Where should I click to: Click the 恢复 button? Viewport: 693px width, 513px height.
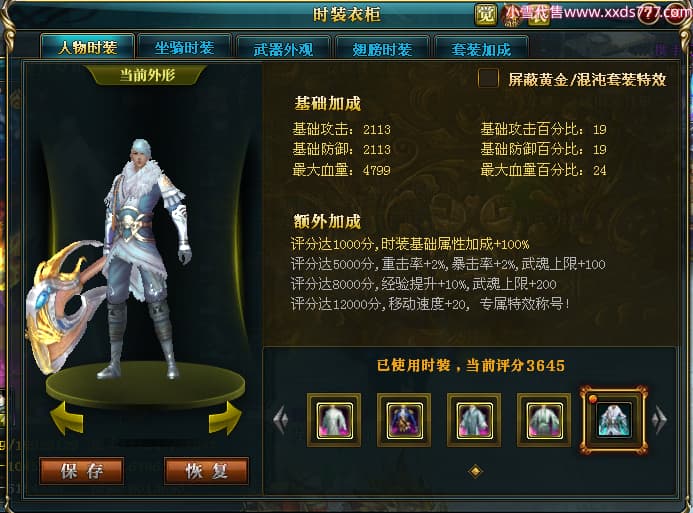(206, 471)
